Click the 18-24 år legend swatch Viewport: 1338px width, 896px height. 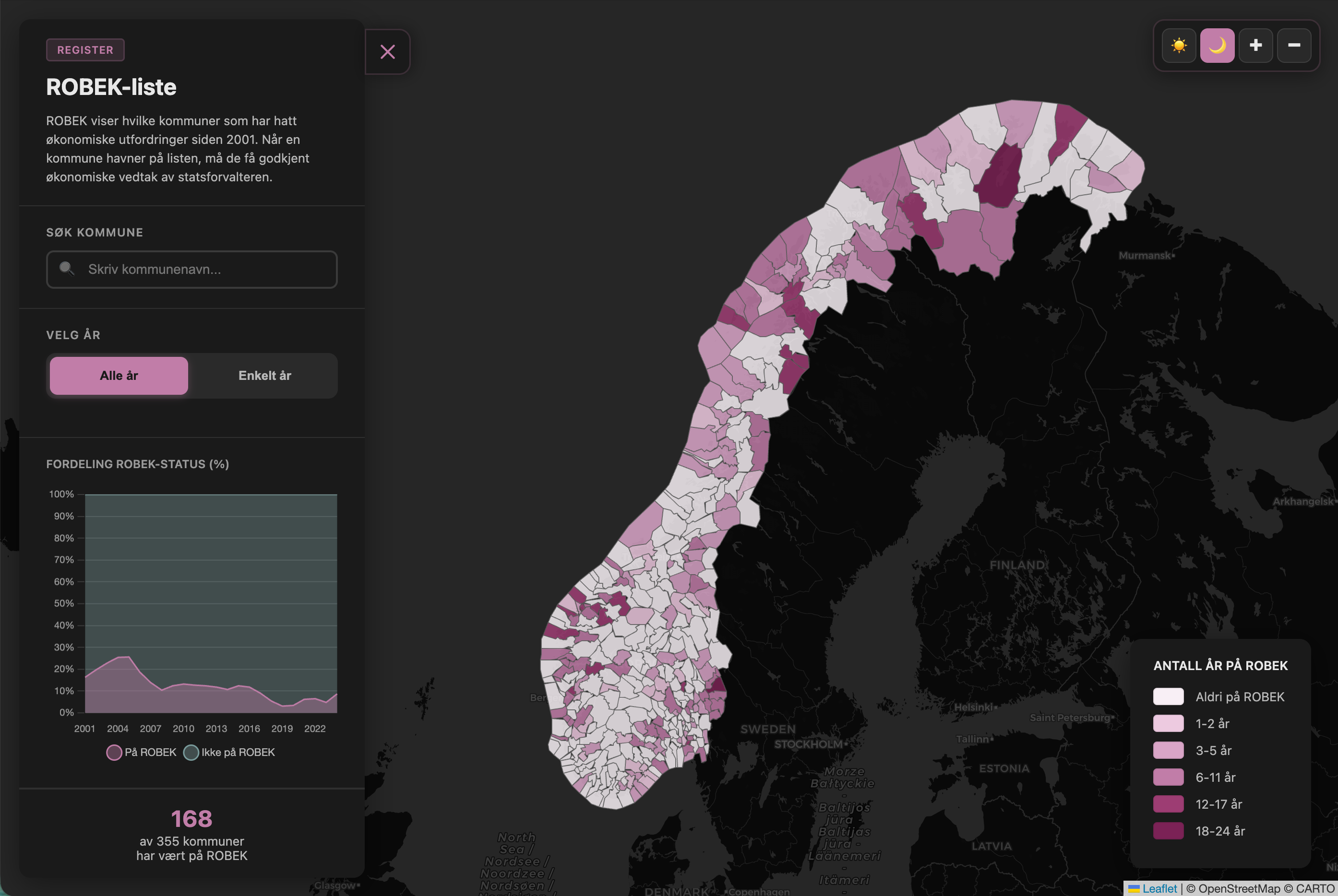tap(1168, 831)
